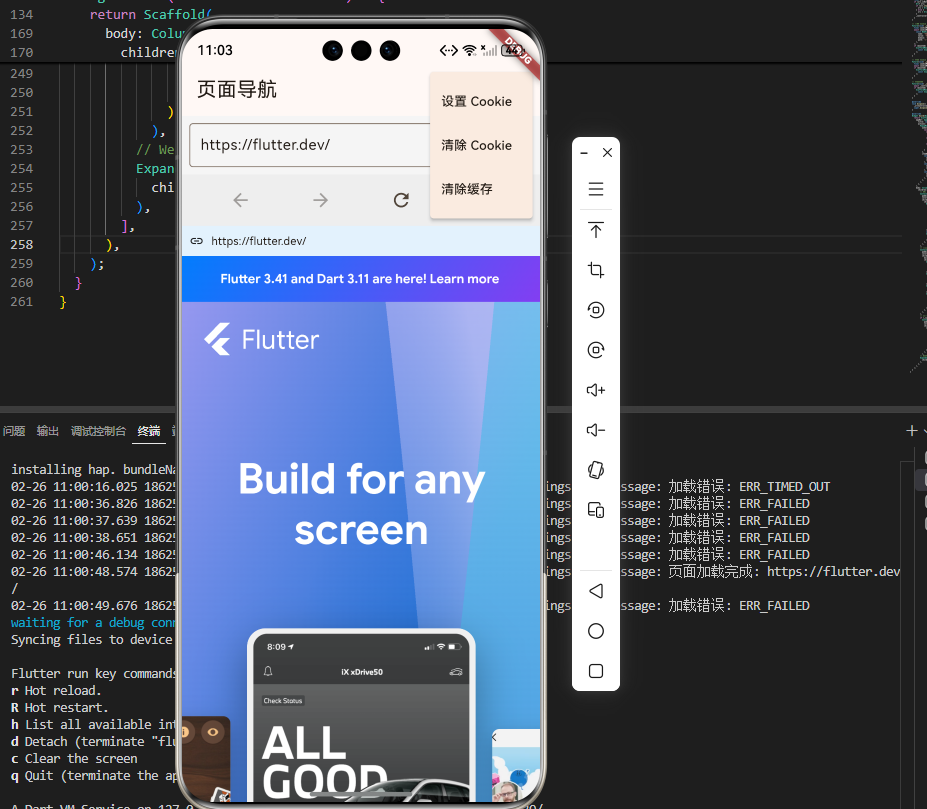Click line number 261 in the editor gutter
This screenshot has height=809, width=927.
point(21,302)
